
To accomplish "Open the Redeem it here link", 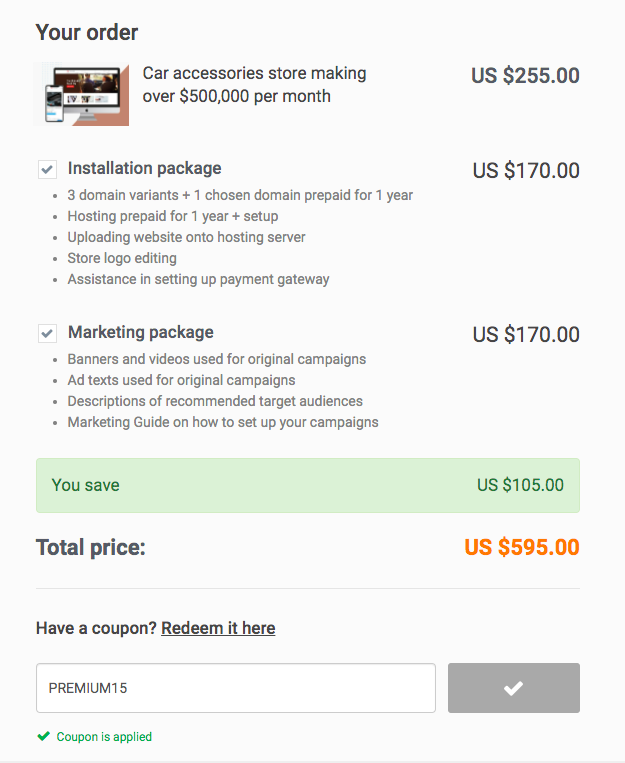I will [x=218, y=628].
